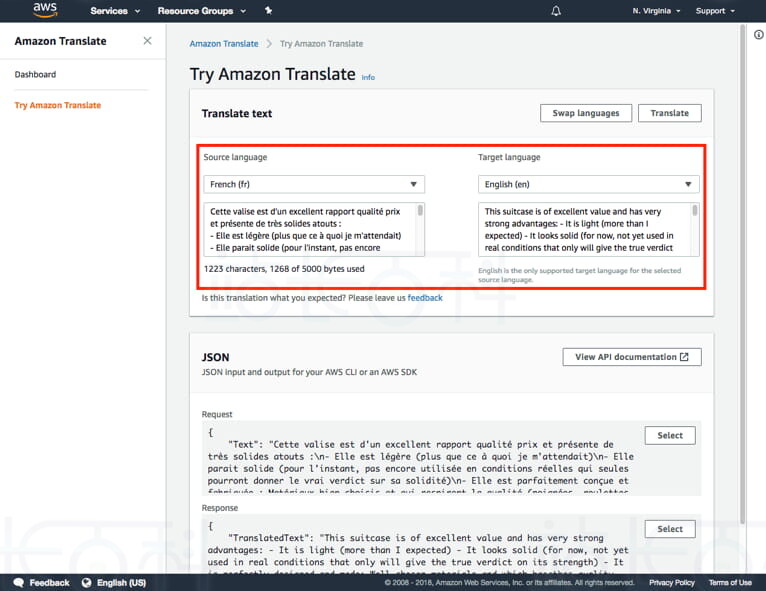The image size is (766, 591).
Task: Select the Request JSON text
Action: 670,435
